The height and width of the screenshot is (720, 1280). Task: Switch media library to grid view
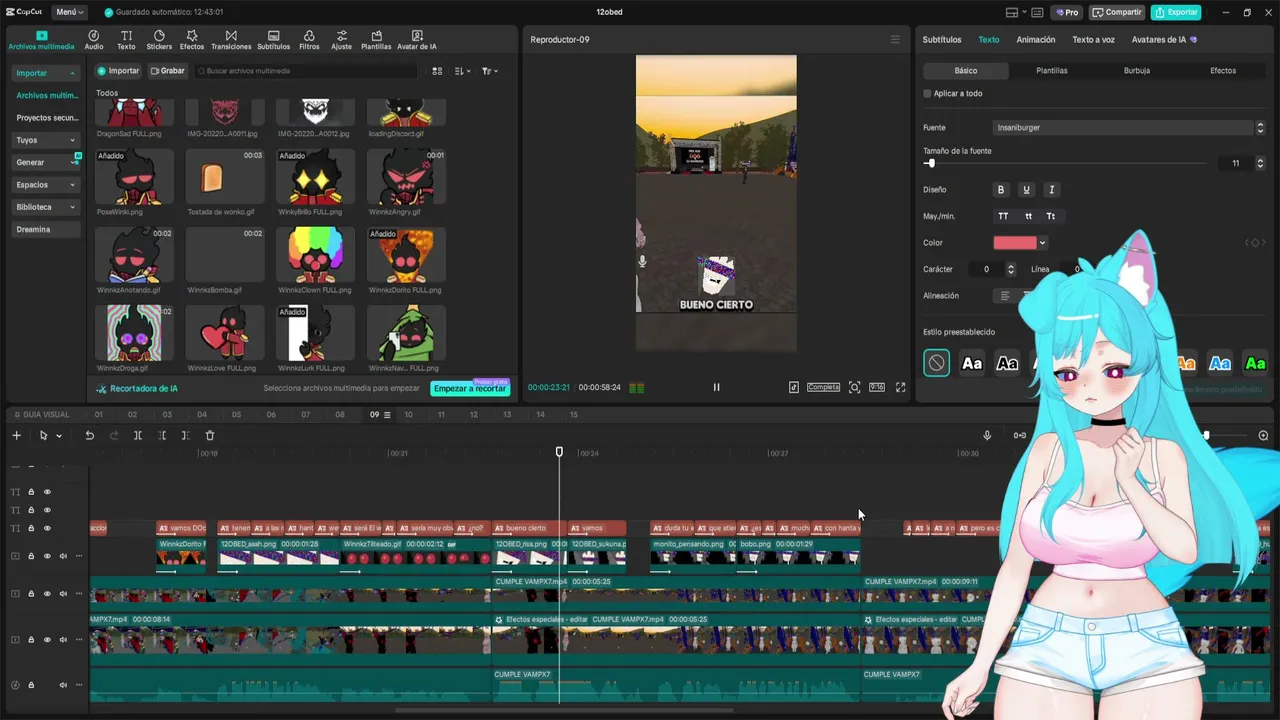click(437, 71)
